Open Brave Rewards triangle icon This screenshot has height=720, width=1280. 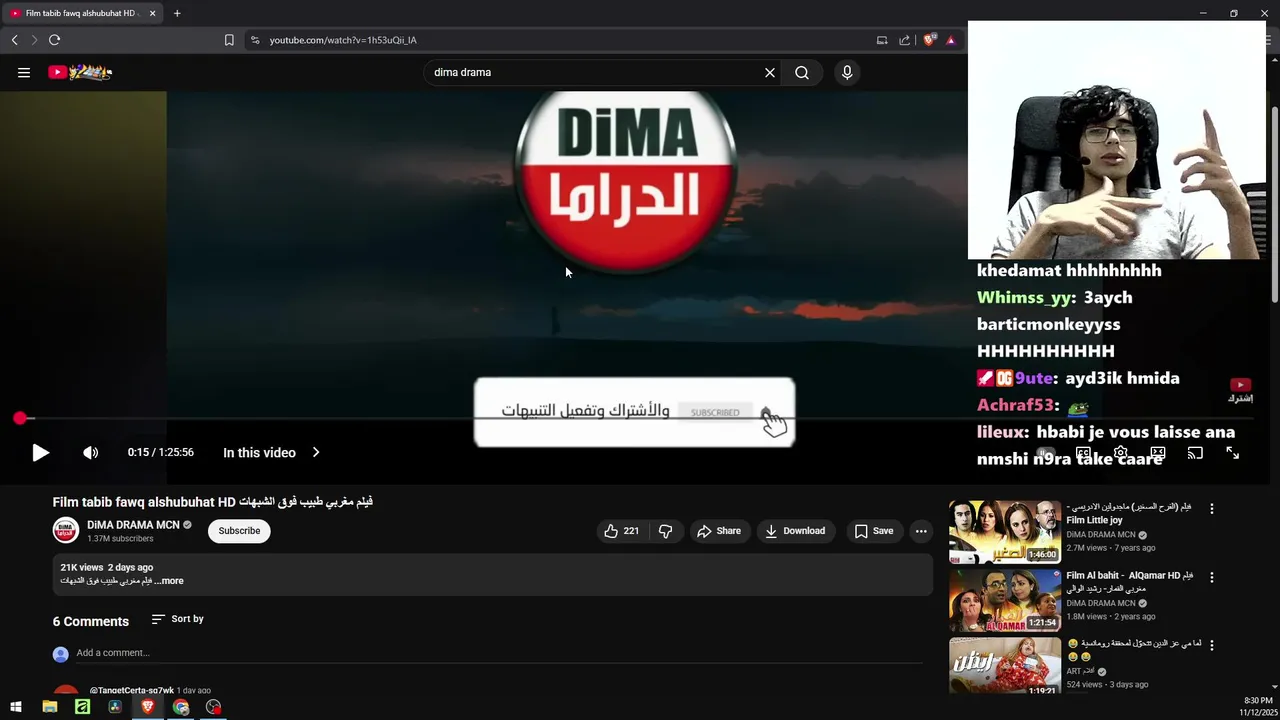[x=950, y=40]
